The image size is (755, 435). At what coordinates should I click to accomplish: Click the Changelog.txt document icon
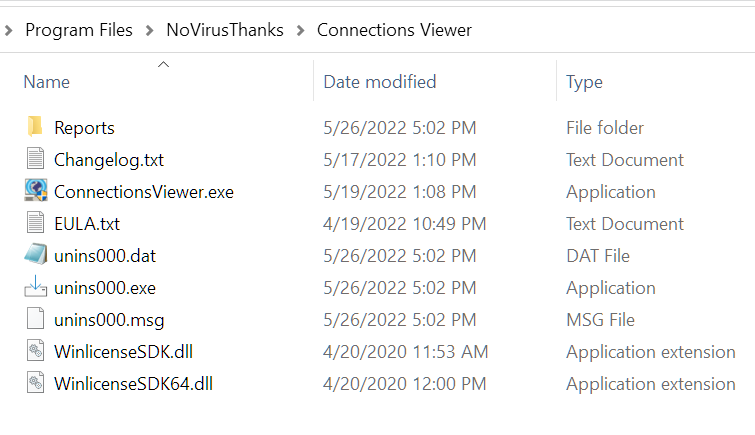(35, 159)
